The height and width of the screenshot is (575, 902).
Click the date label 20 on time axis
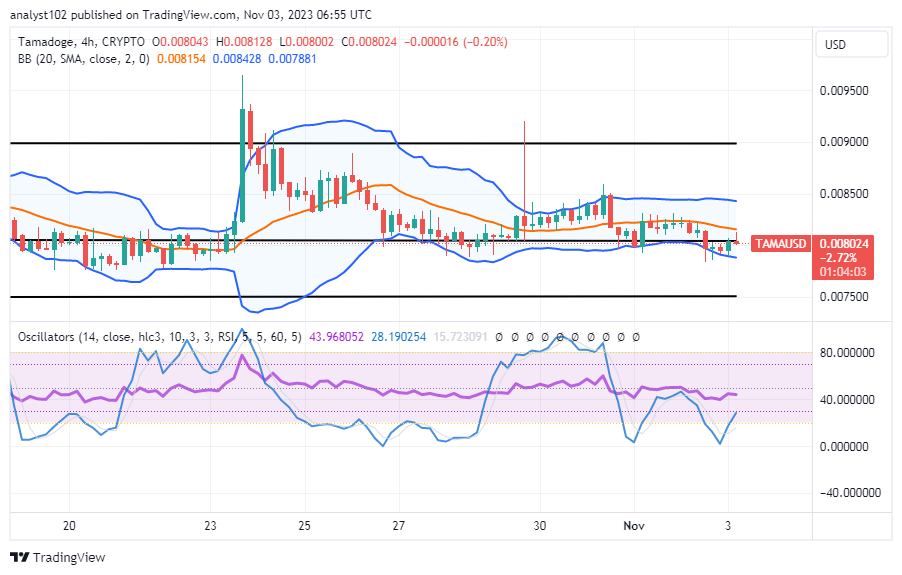coord(69,526)
